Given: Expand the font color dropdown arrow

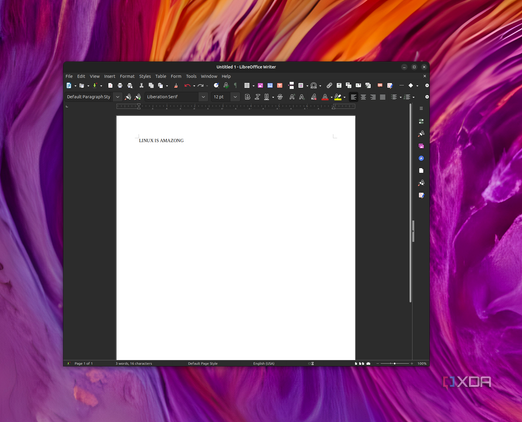Looking at the screenshot, I should [331, 97].
